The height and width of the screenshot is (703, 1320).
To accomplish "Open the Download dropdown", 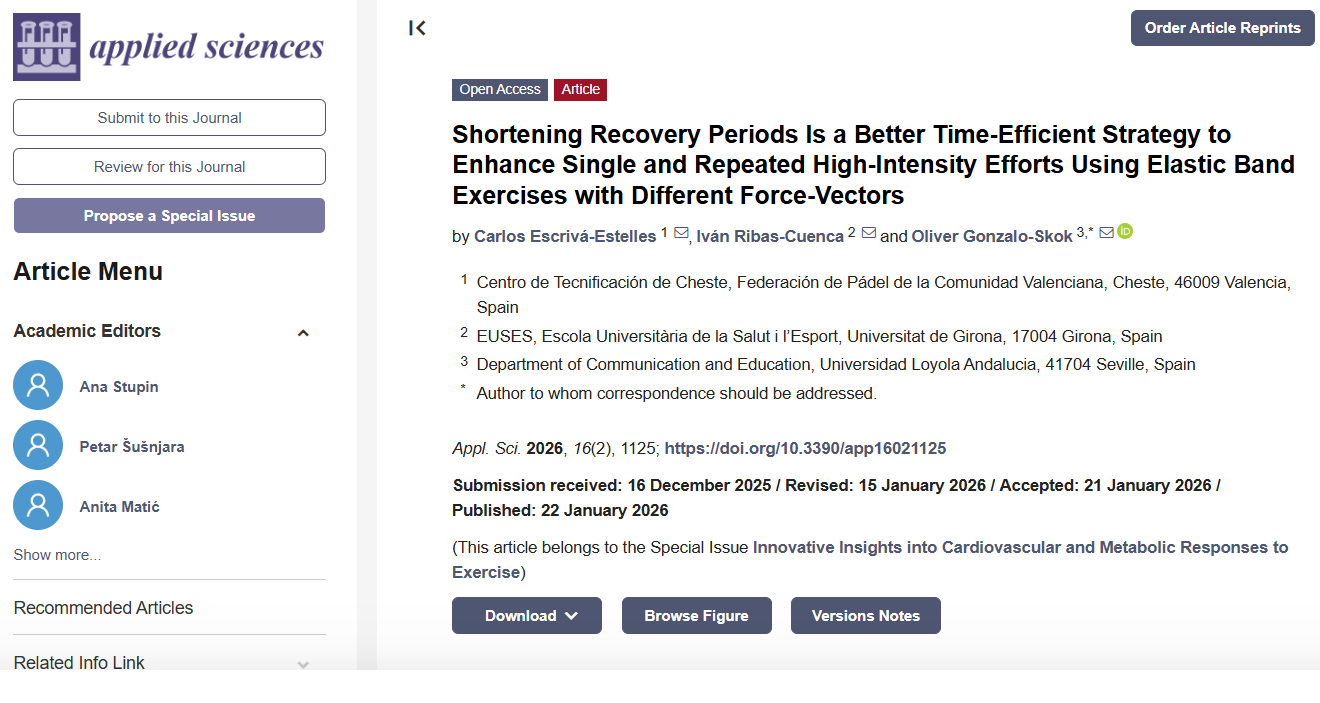I will click(527, 616).
